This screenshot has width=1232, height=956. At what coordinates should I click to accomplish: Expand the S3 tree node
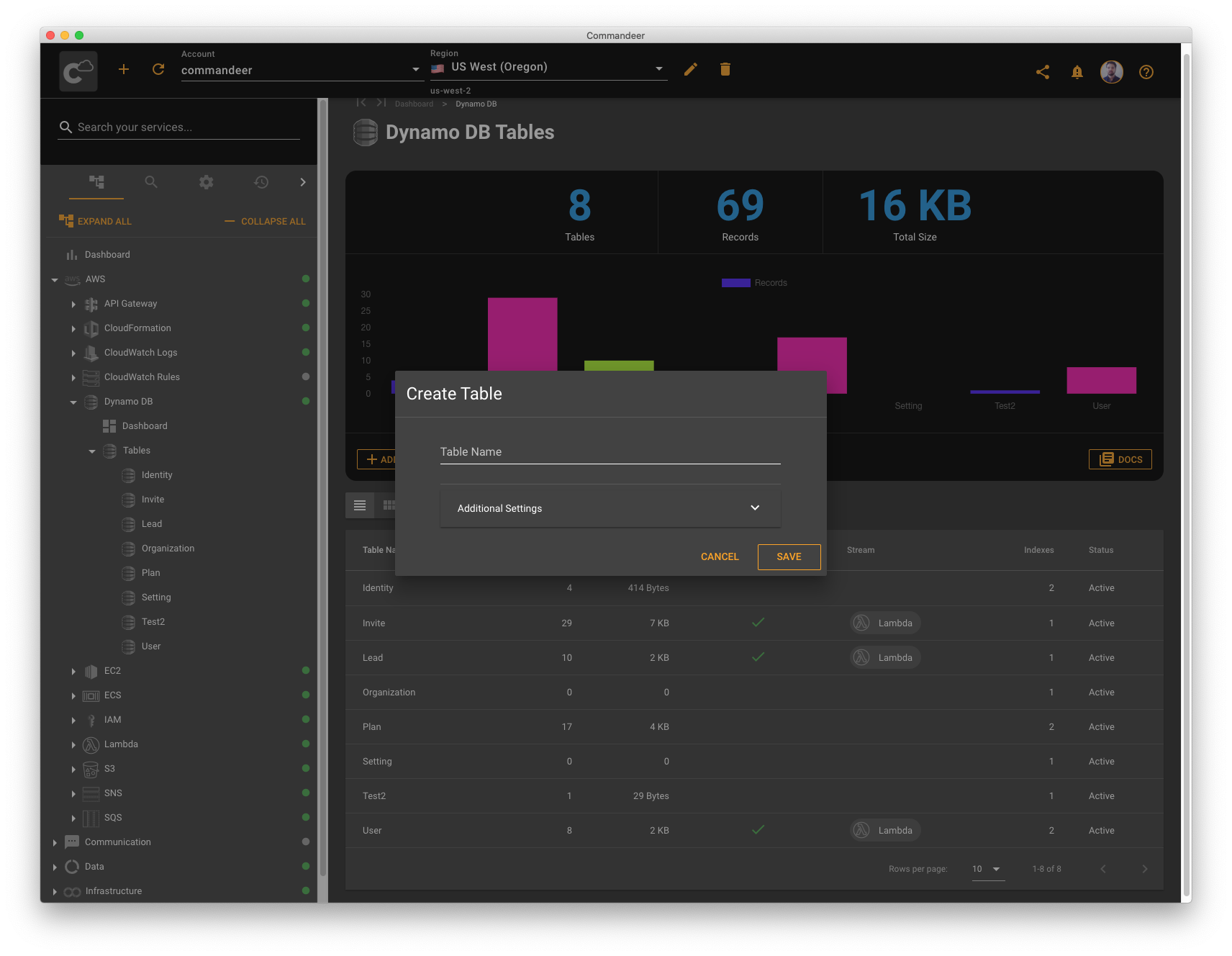73,770
